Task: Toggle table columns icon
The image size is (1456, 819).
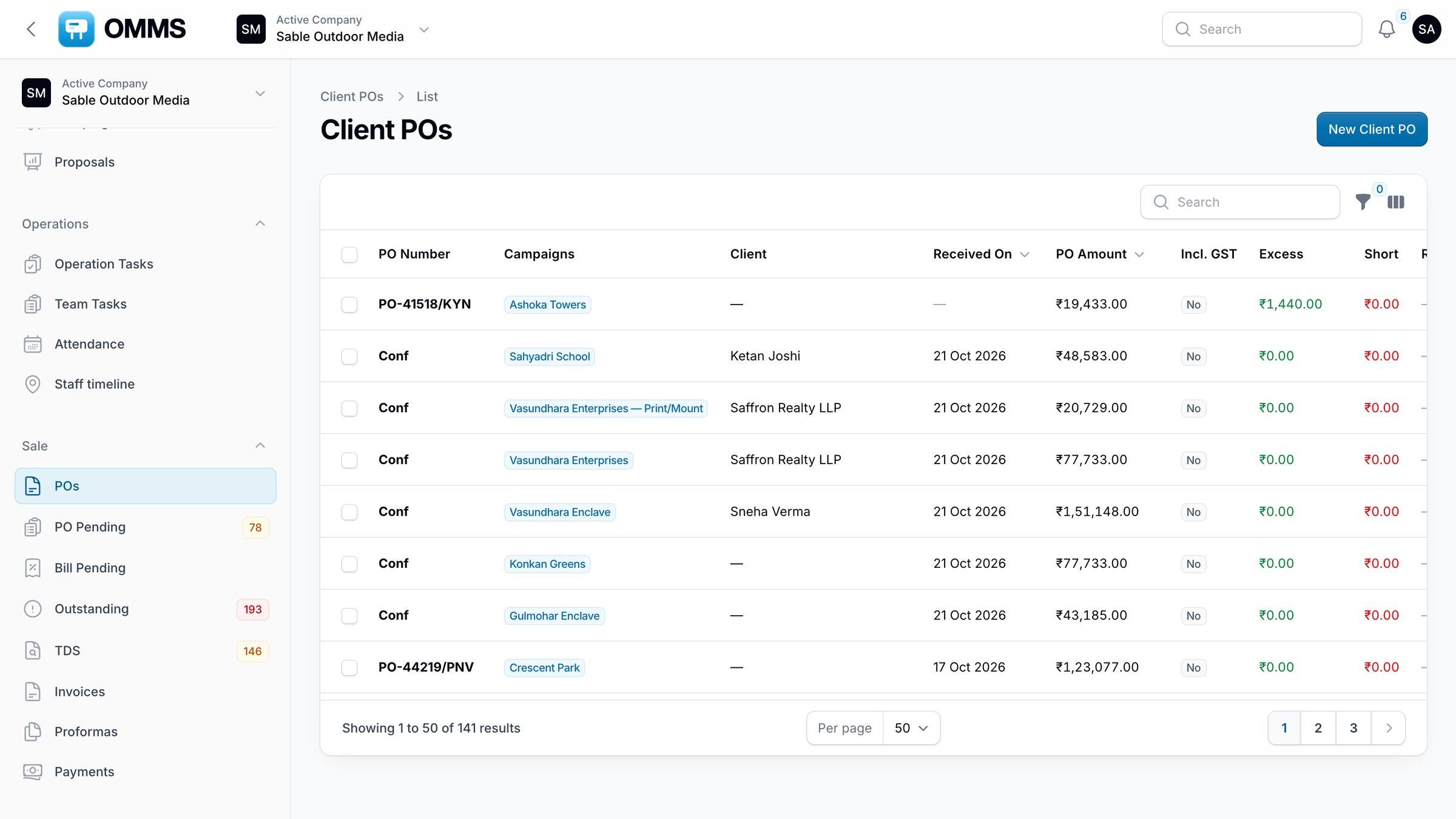Action: 1396,202
